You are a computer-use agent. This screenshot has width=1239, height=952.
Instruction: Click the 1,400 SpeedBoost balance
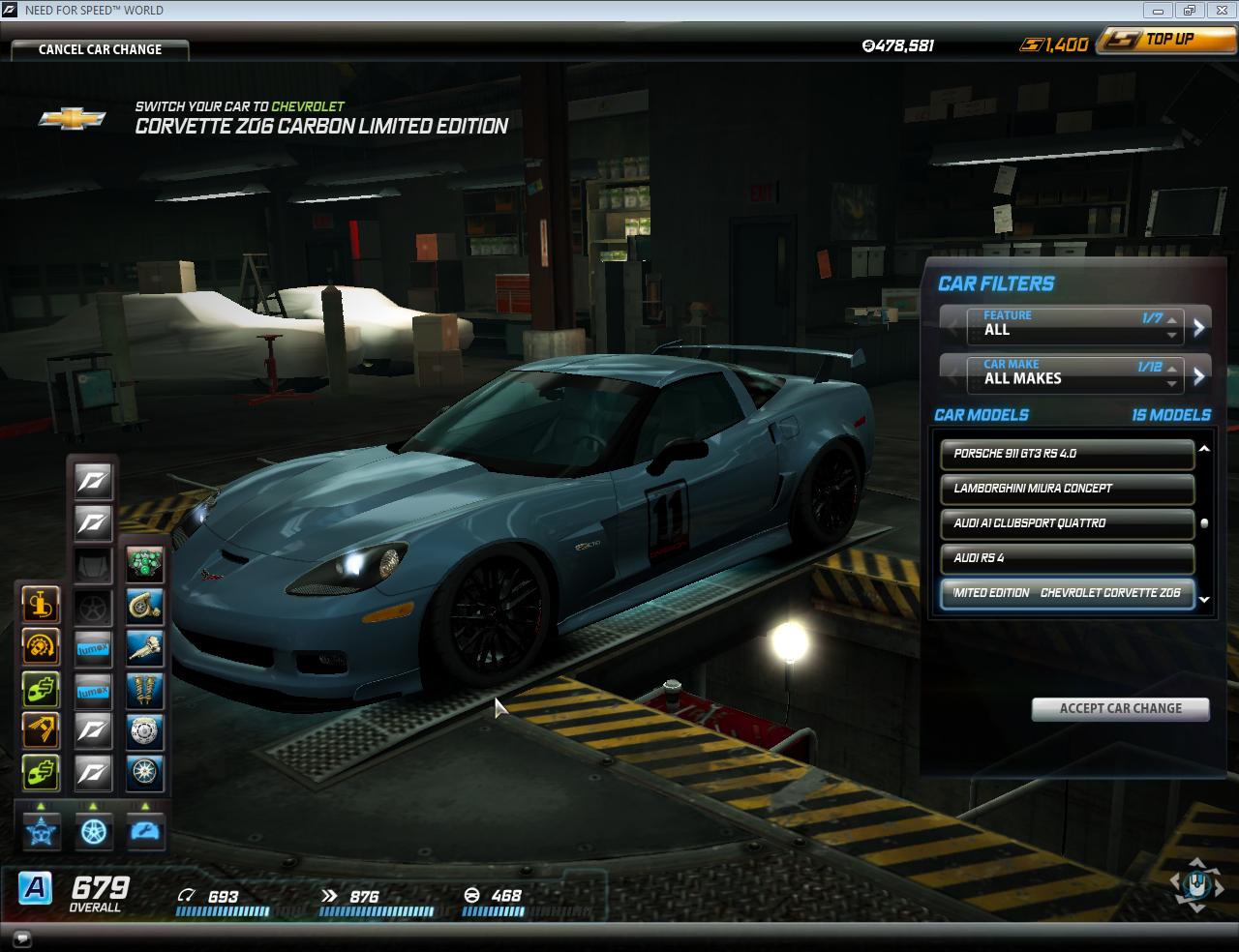pos(1068,45)
